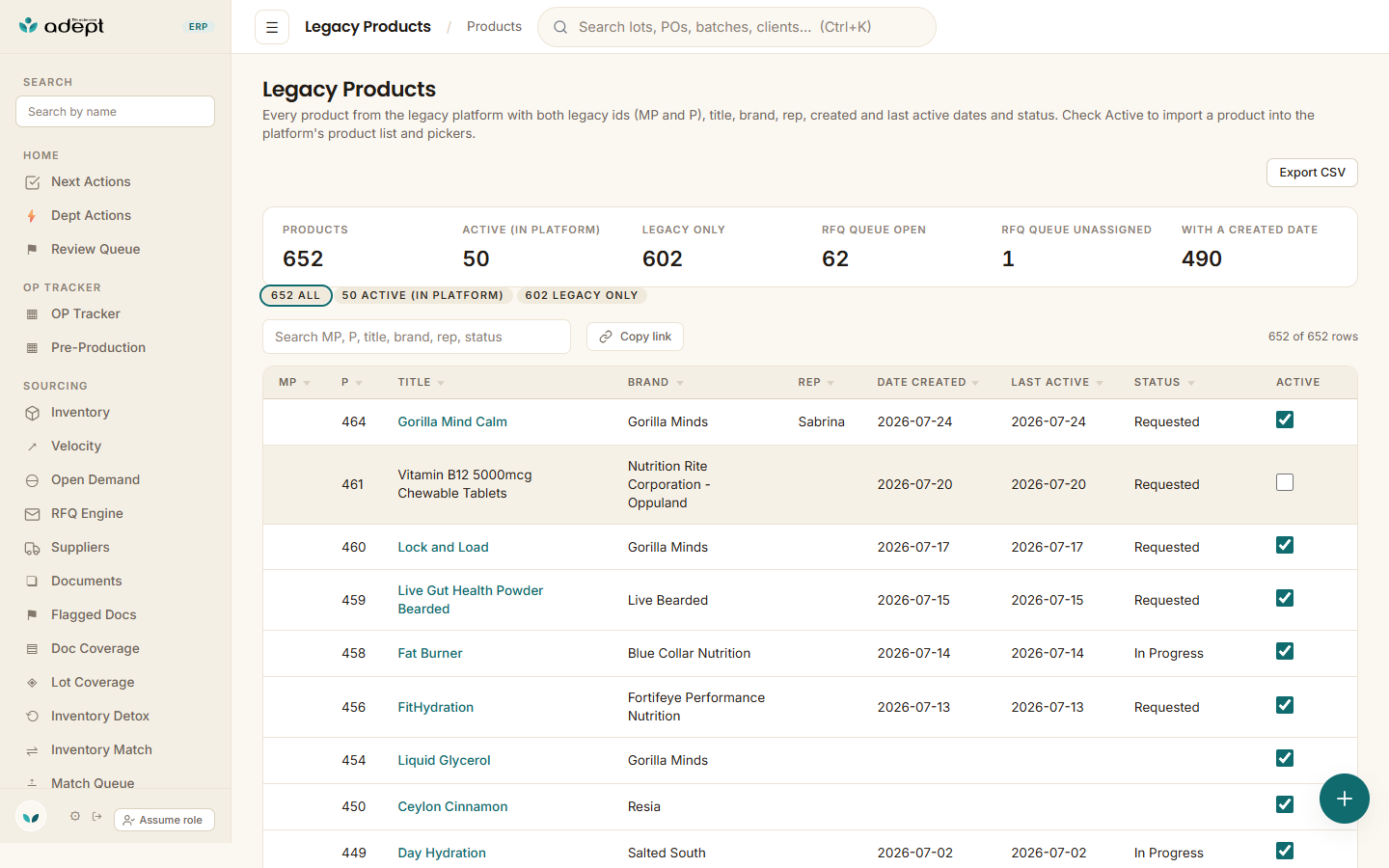Select the 50 Active (In Platform) filter tab

(422, 295)
